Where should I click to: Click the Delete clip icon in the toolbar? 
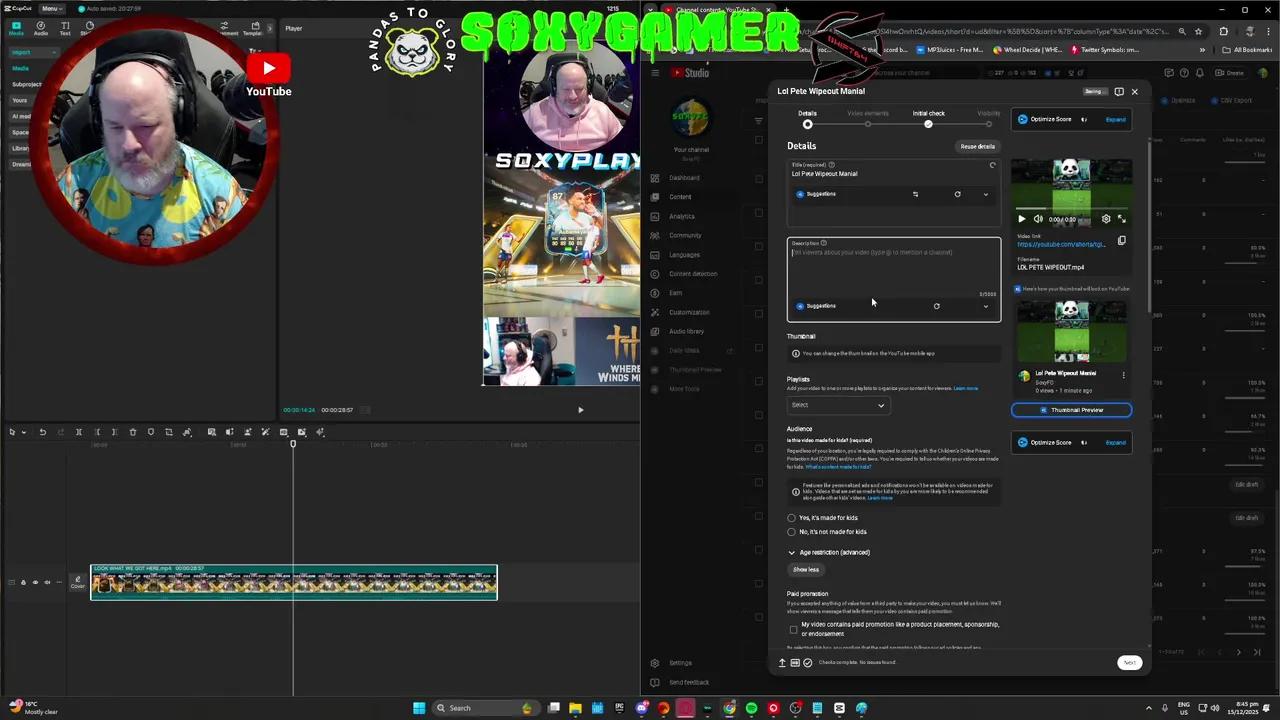pos(133,432)
